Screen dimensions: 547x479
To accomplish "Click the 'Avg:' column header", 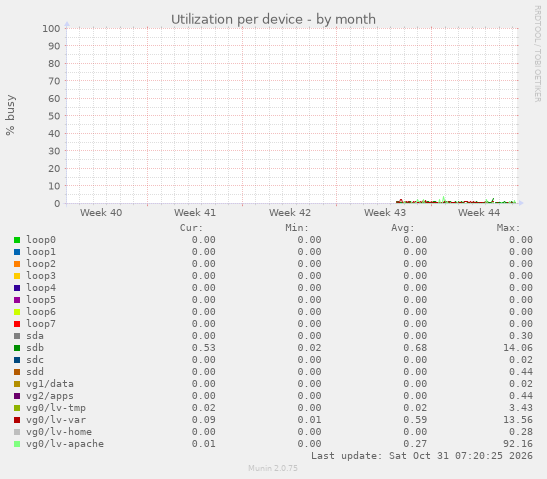I will 403,228.
